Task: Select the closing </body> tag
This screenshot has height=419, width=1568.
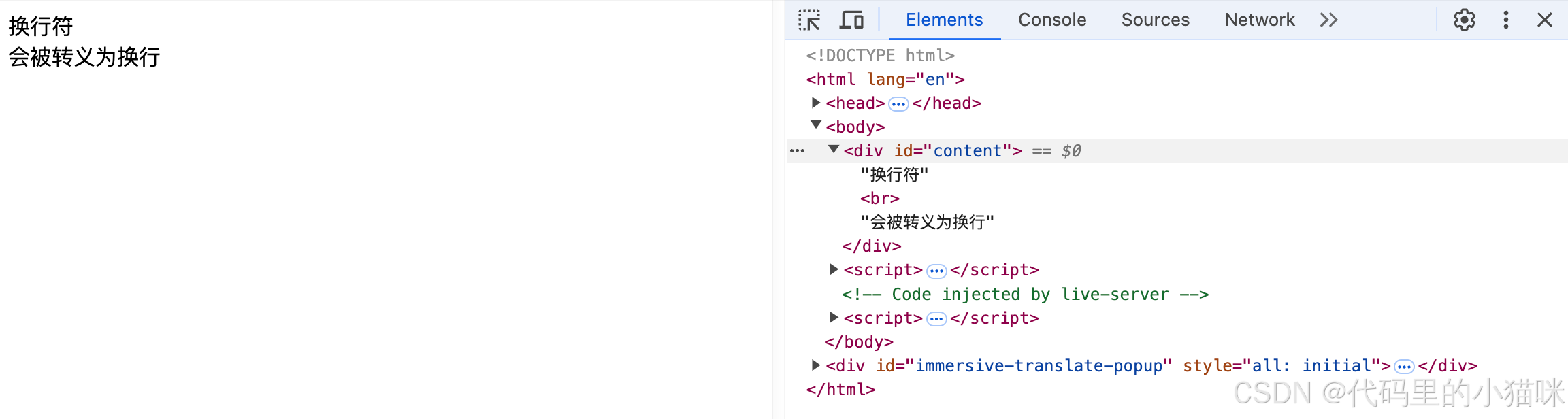Action: pyautogui.click(x=859, y=341)
